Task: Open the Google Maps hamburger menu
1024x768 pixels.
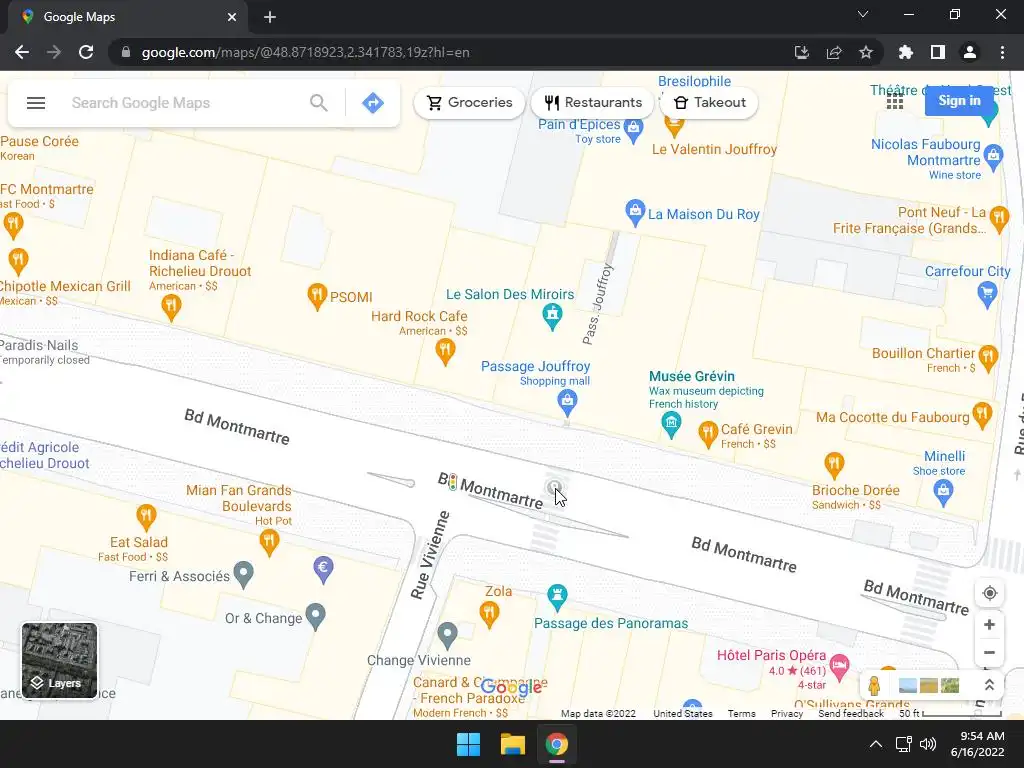Action: pos(36,103)
